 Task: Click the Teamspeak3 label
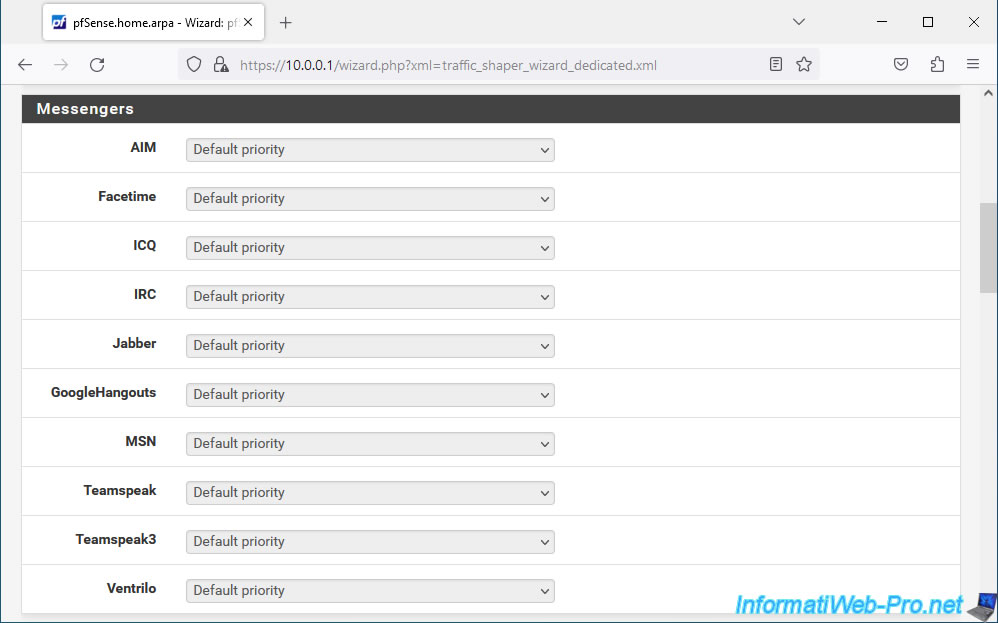click(115, 540)
